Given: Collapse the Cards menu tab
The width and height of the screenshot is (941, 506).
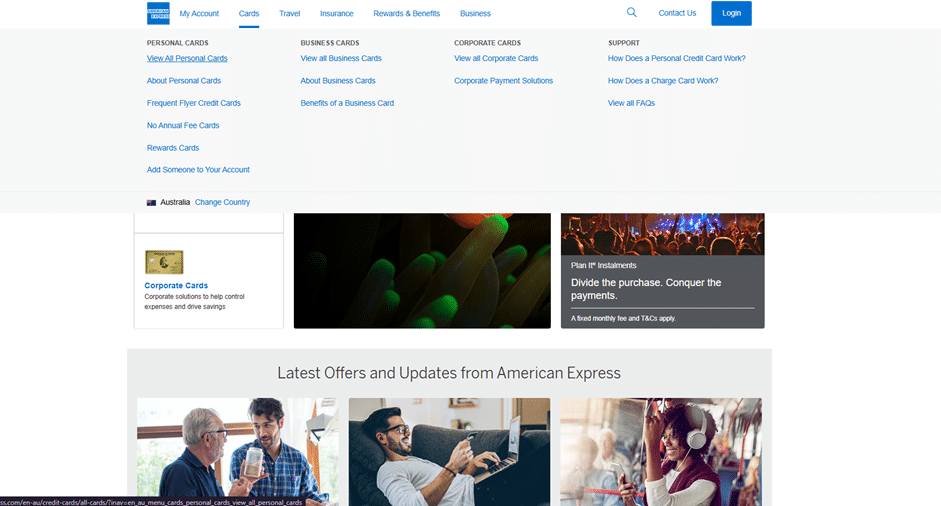Looking at the screenshot, I should point(249,14).
